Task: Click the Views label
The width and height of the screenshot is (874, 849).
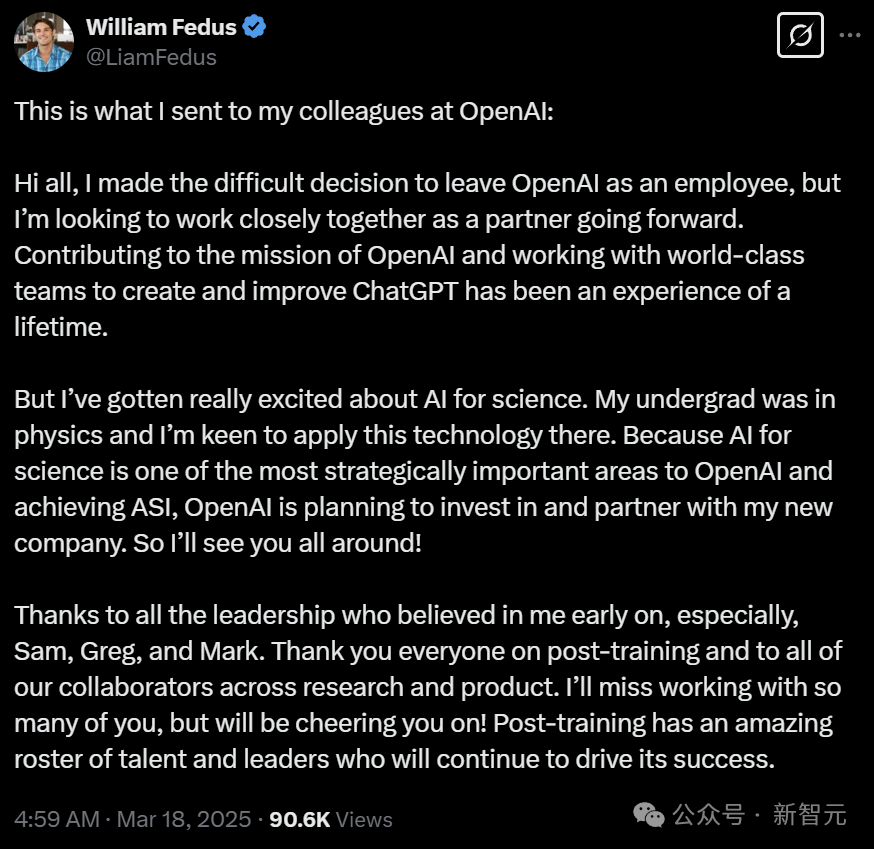Action: 364,819
